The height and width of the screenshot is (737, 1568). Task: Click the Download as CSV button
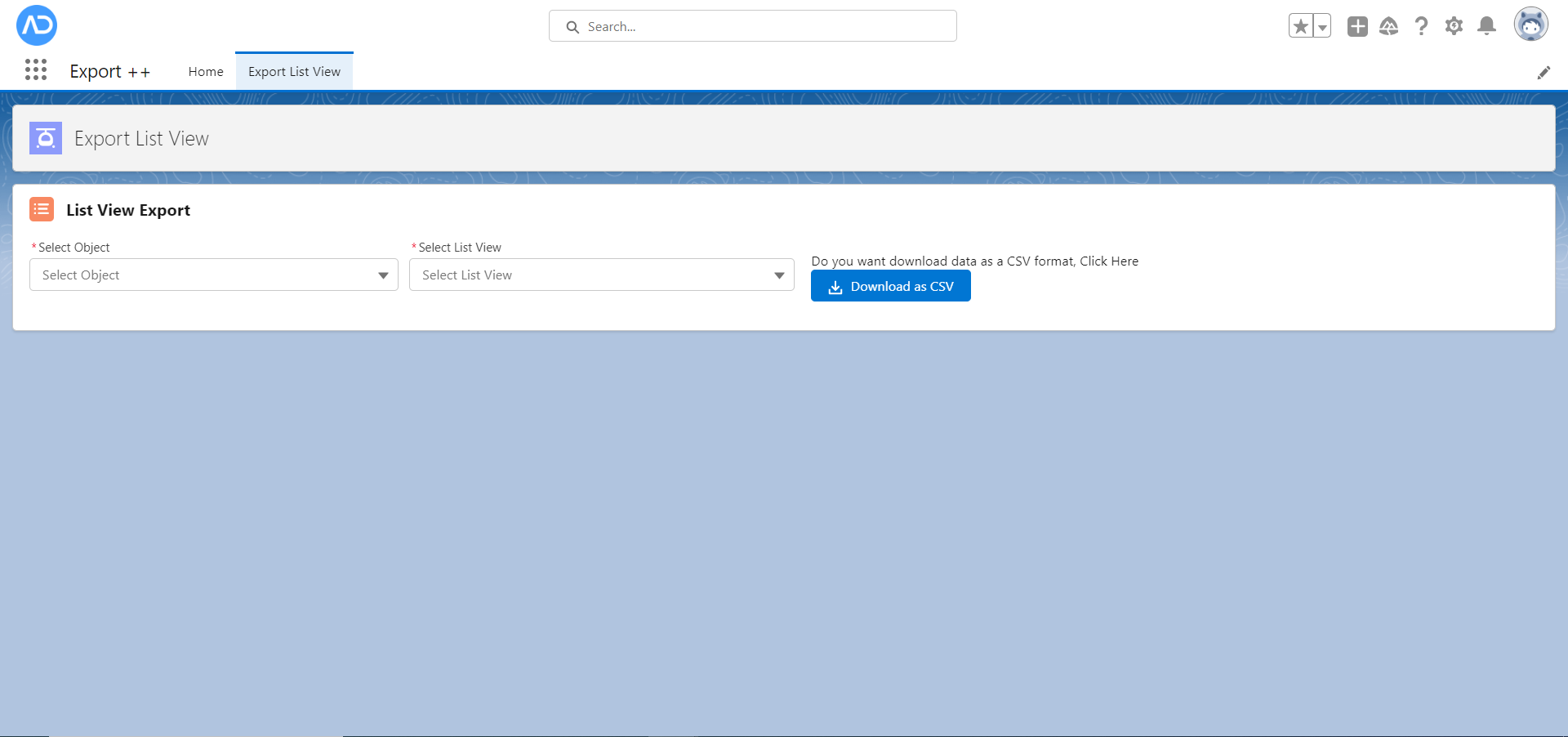pyautogui.click(x=890, y=287)
